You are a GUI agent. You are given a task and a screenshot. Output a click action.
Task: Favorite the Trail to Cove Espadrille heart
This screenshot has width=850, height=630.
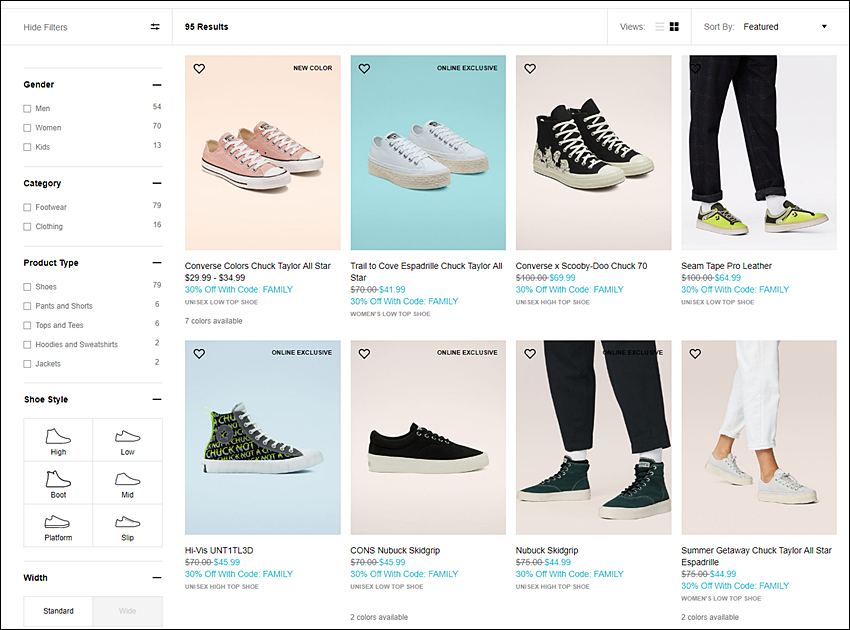click(x=364, y=68)
